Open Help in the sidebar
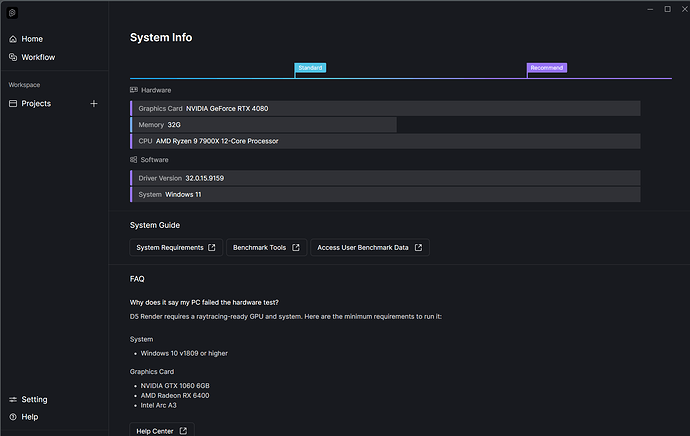This screenshot has width=690, height=436. (29, 416)
